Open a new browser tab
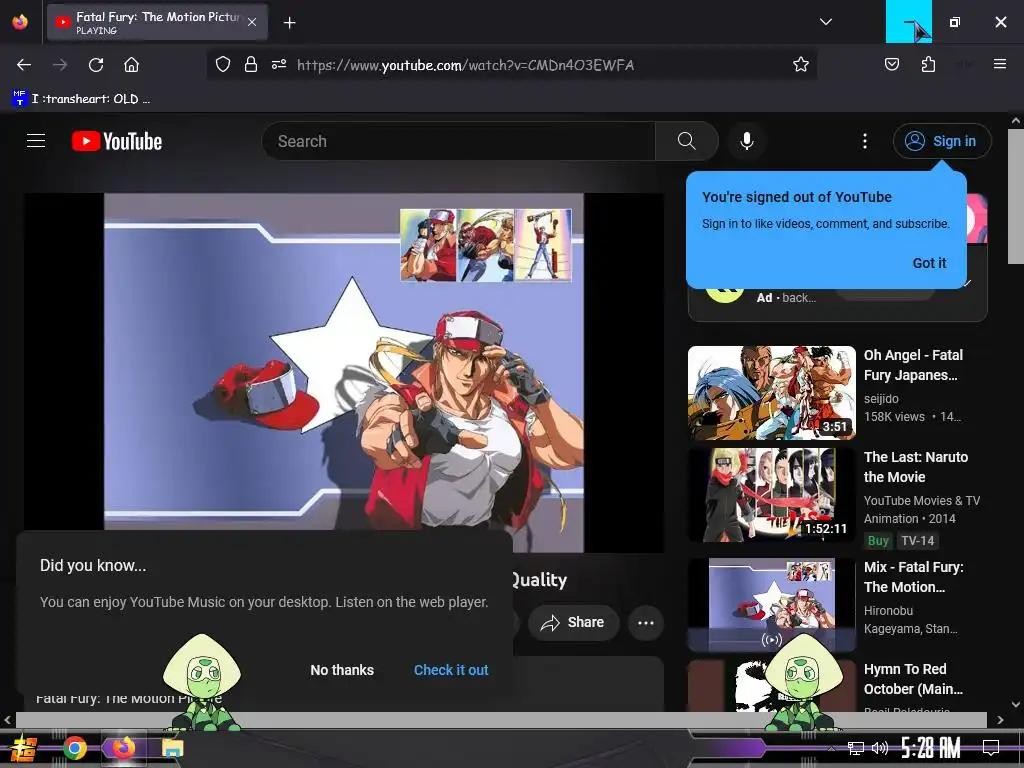This screenshot has width=1024, height=768. pyautogui.click(x=289, y=23)
